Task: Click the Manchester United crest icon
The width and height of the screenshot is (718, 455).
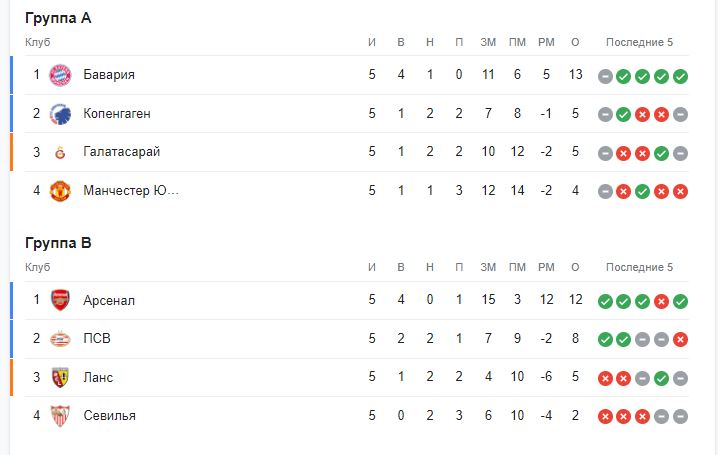Action: 60,190
